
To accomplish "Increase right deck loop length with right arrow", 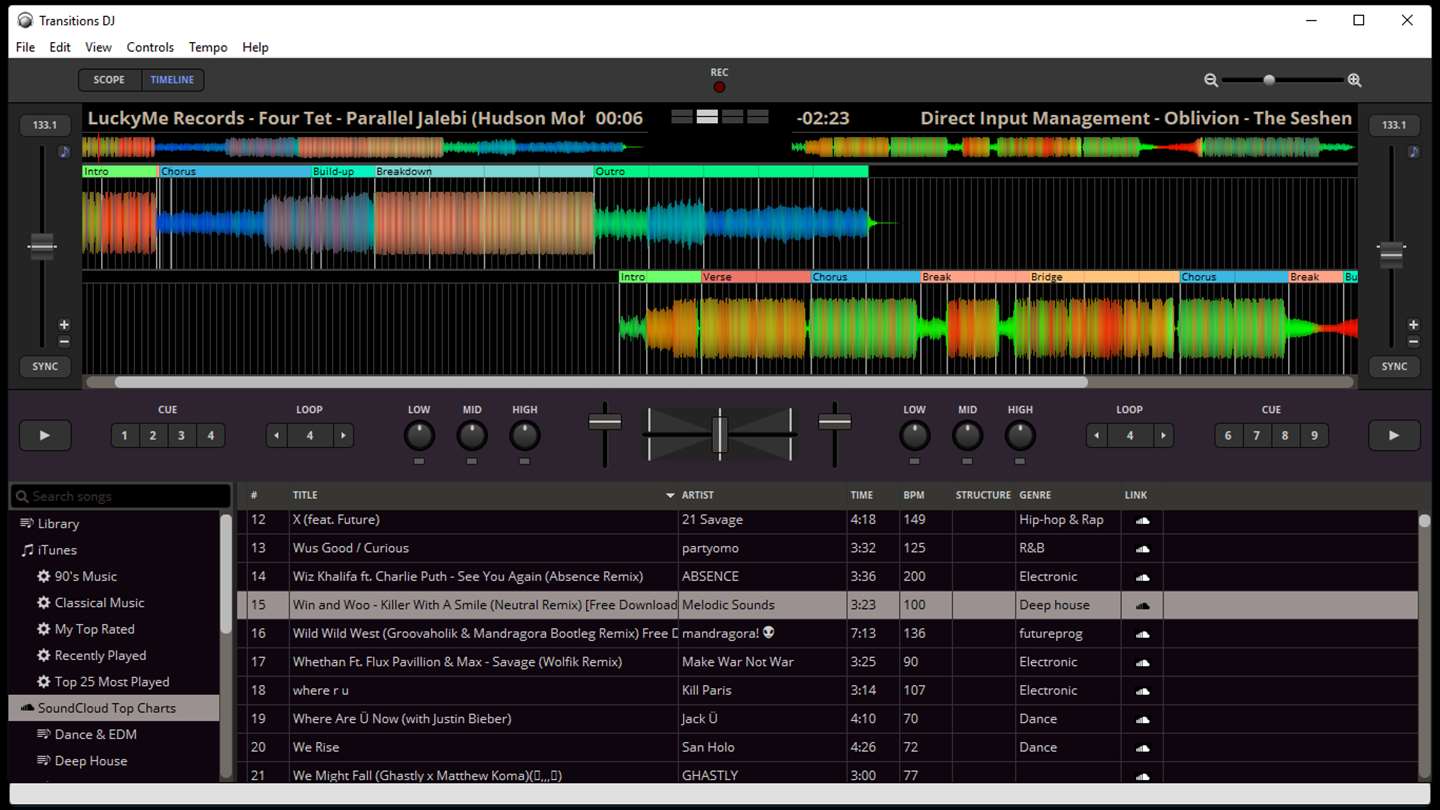I will (x=1163, y=435).
